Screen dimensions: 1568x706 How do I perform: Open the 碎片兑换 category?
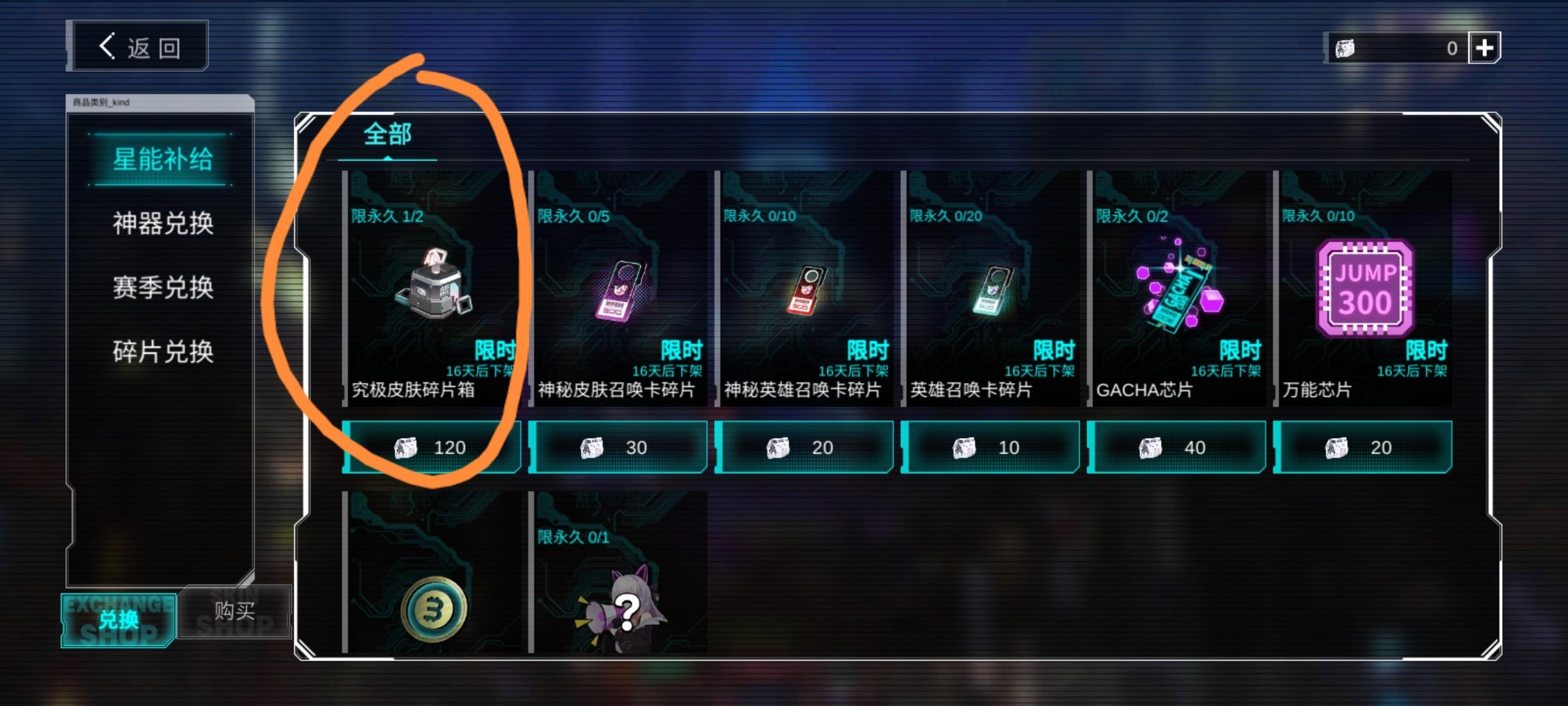(163, 352)
